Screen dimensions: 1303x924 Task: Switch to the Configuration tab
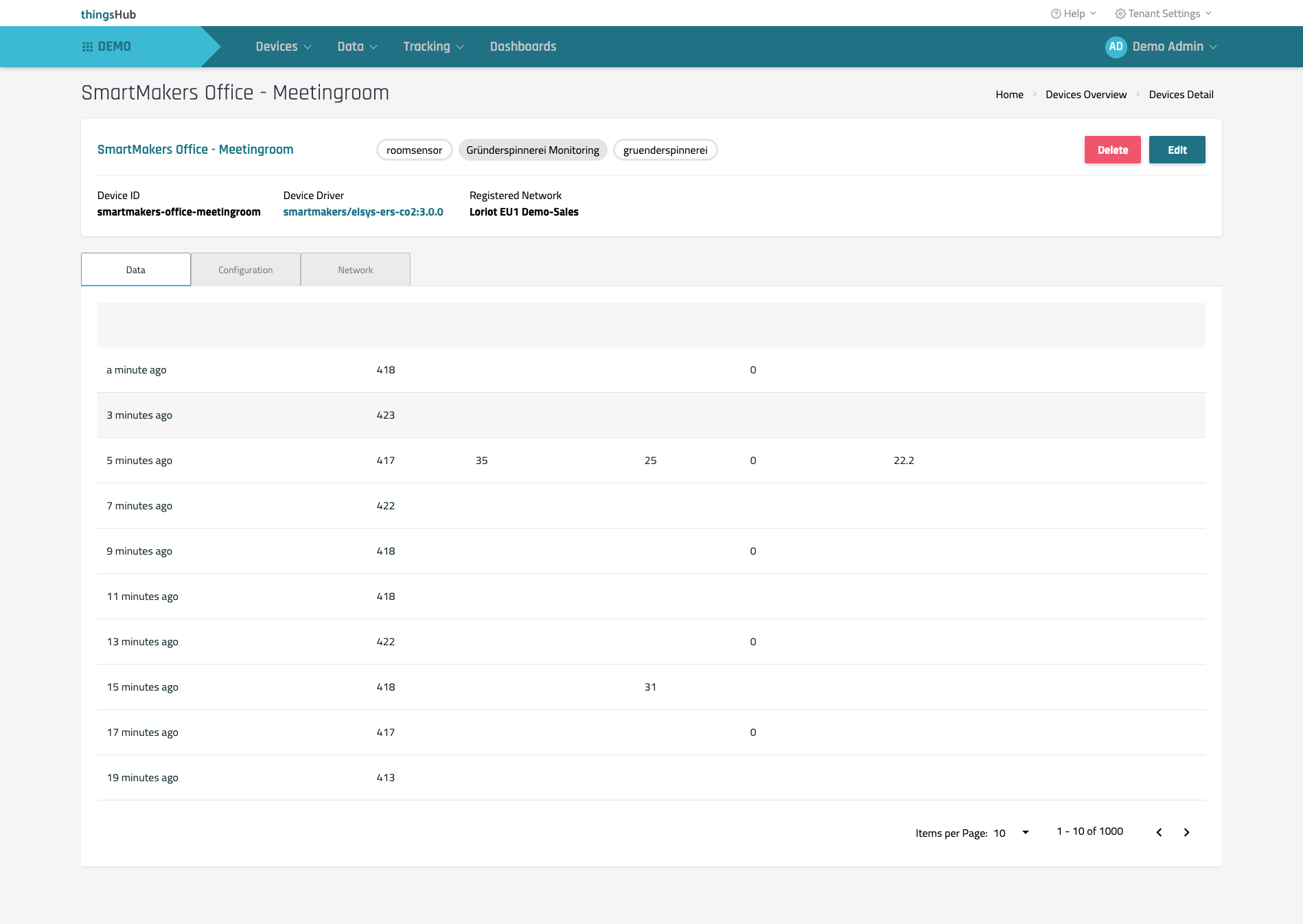point(246,270)
